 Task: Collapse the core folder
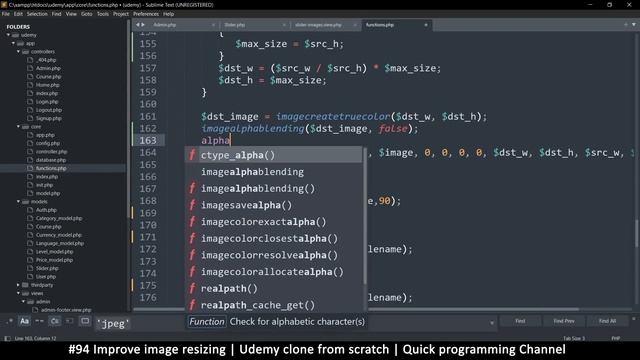click(x=18, y=127)
